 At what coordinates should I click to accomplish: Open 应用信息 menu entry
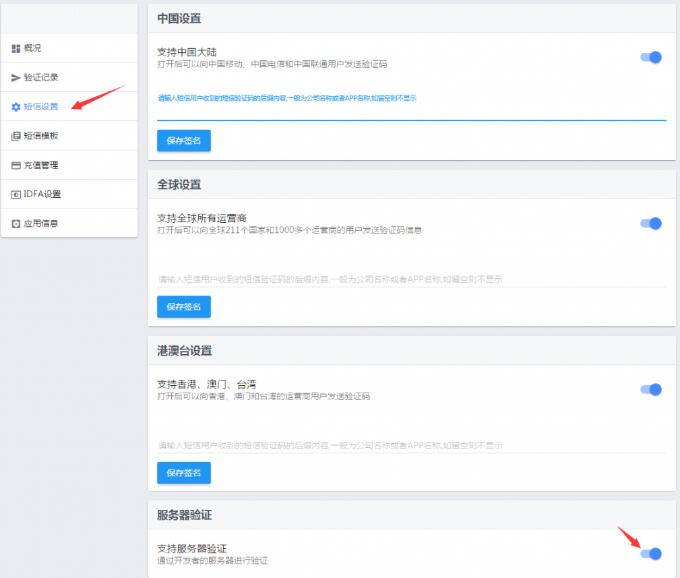(69, 223)
